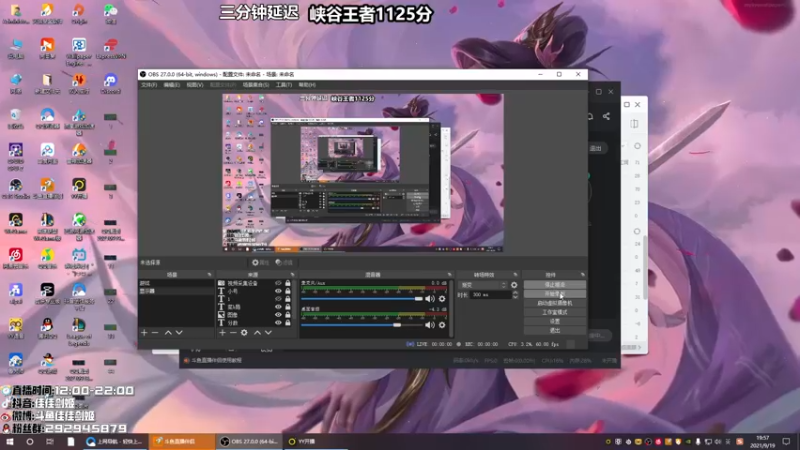Screen dimensions: 800x450
Task: Switch to 斗鱼直播伴侣 taskbar item
Action: [182, 441]
